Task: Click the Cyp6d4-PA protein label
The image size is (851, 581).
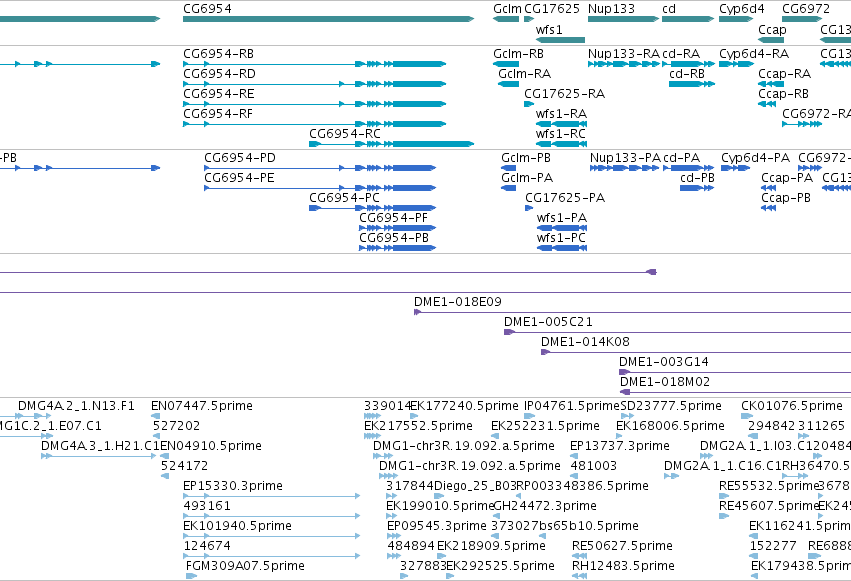Action: point(755,158)
